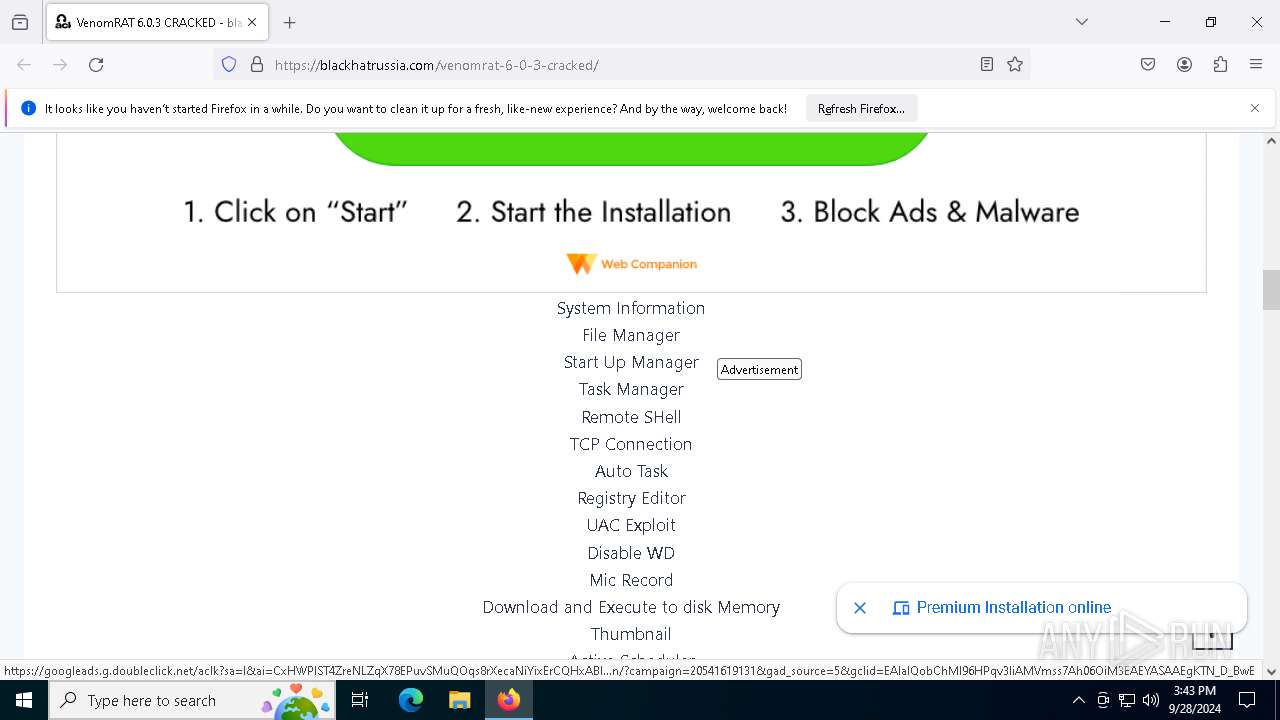Image resolution: width=1280 pixels, height=720 pixels.
Task: Select the "Remote SHell" text
Action: pos(631,417)
